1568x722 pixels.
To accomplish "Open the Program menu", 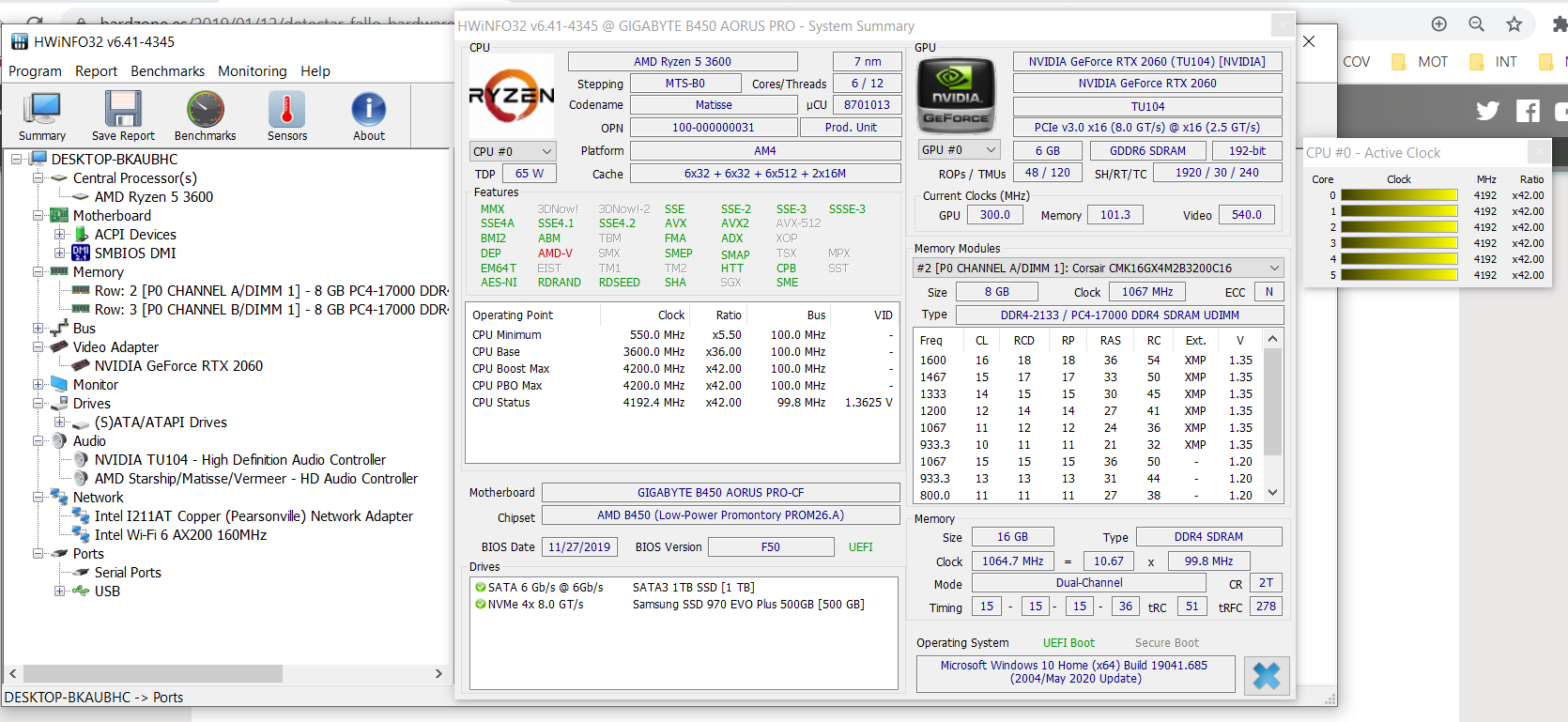I will (x=35, y=71).
